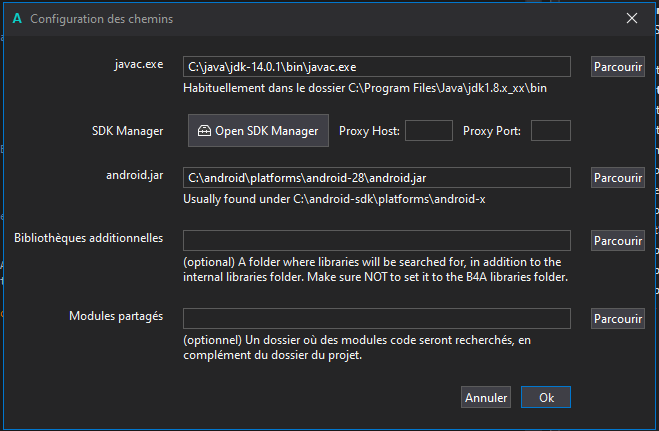Viewport: 659px width, 431px height.
Task: Browse for javac.exe with Parcourir
Action: coord(616,67)
